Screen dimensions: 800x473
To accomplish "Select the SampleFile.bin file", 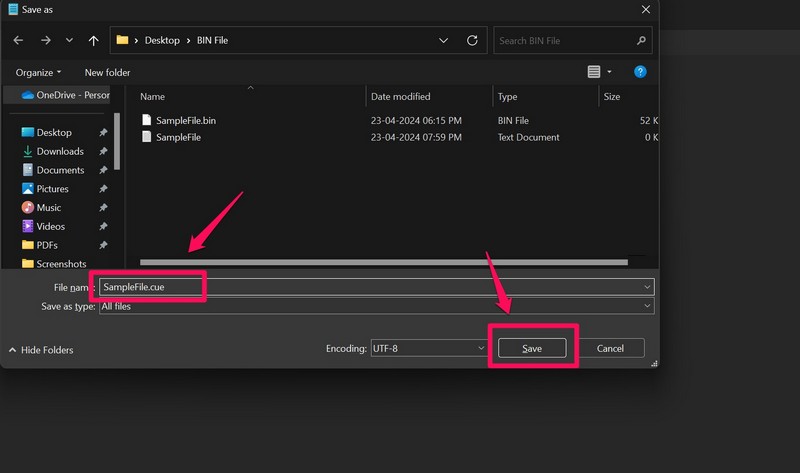I will (185, 120).
